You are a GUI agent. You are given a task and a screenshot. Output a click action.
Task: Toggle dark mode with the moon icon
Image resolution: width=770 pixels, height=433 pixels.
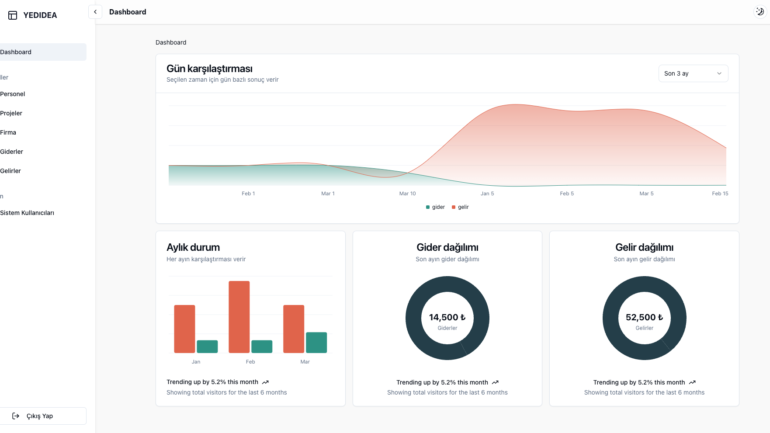click(x=760, y=12)
